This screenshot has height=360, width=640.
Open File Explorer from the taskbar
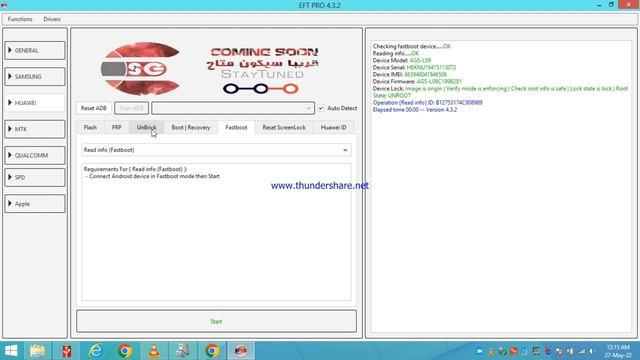tap(38, 351)
